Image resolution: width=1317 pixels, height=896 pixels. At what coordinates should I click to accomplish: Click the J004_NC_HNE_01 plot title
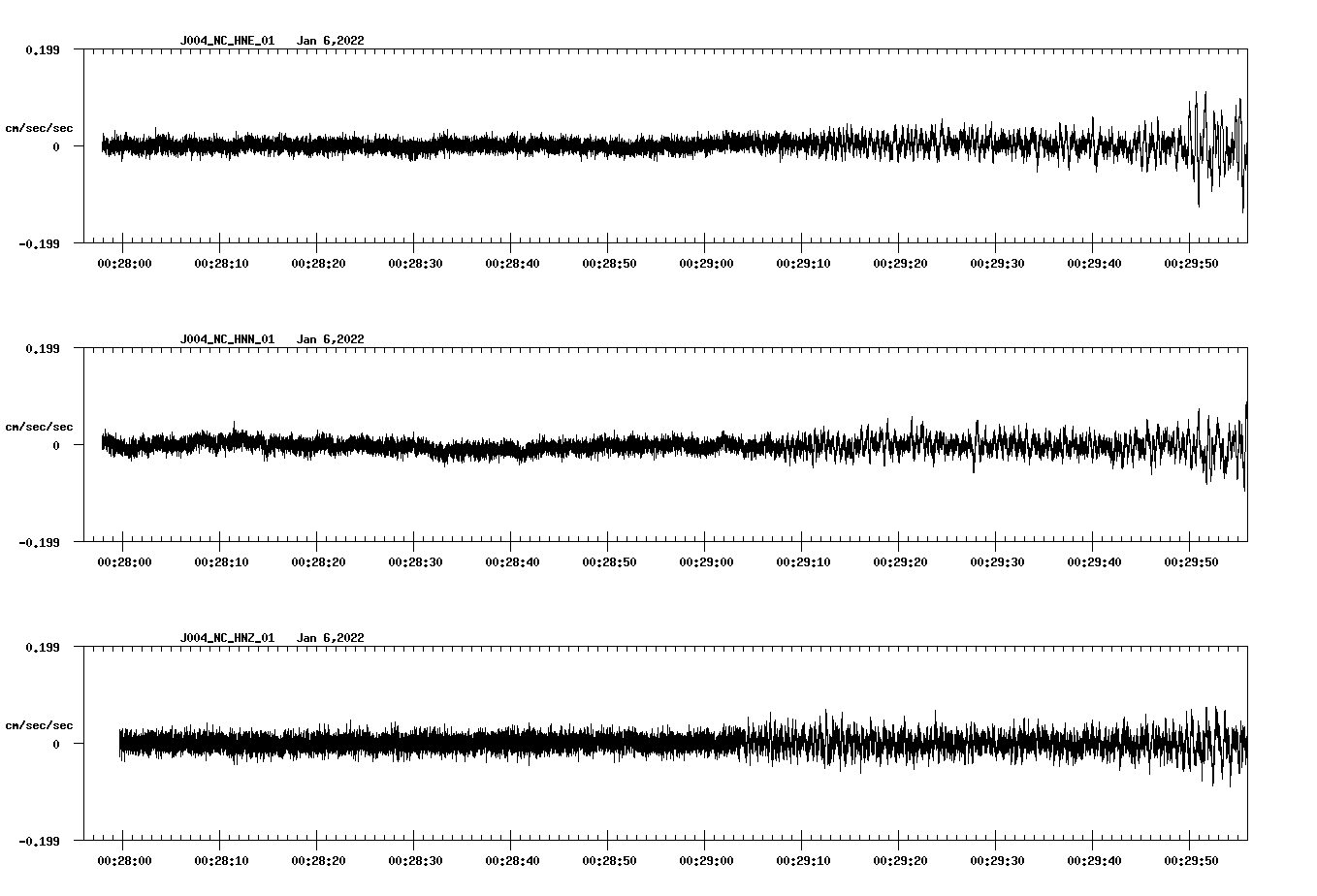(x=227, y=41)
